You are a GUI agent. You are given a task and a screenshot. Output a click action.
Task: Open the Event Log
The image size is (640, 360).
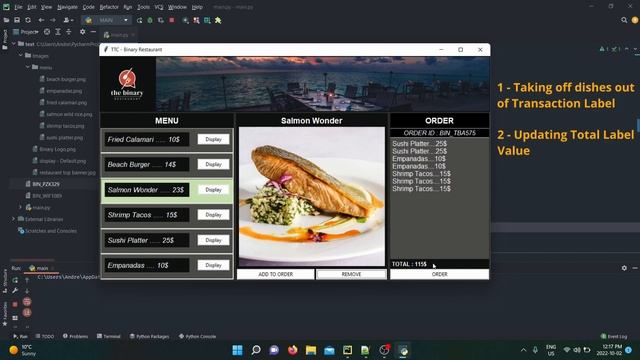click(x=614, y=336)
